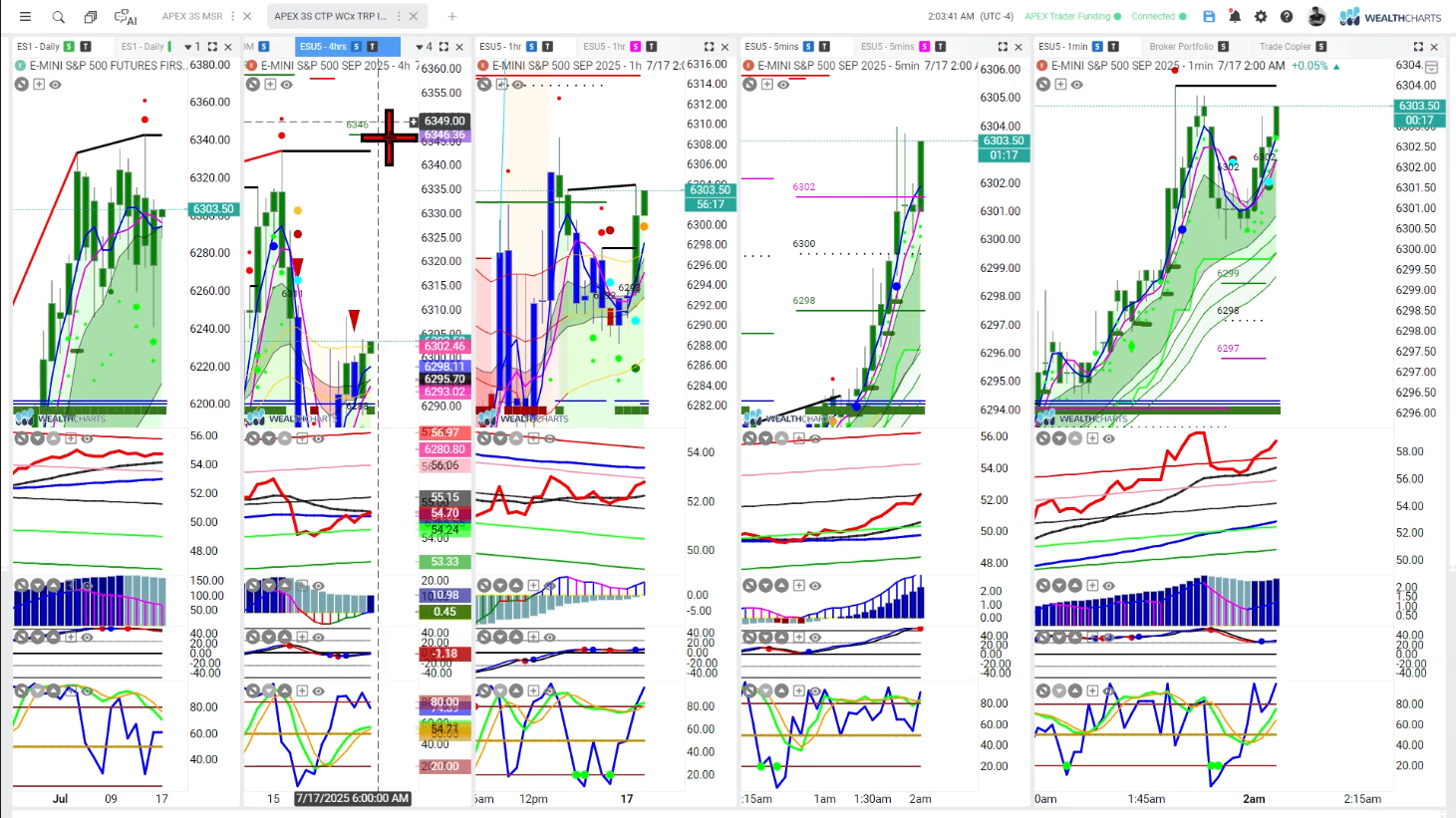The width and height of the screenshot is (1456, 818).
Task: Open the options menu of APEX 3S MSR tab
Action: click(x=233, y=17)
